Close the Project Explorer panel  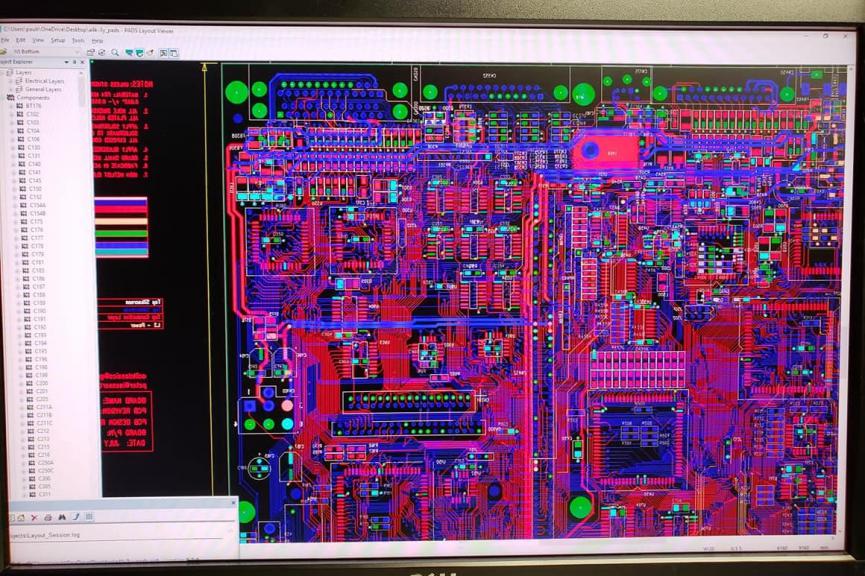[x=82, y=62]
